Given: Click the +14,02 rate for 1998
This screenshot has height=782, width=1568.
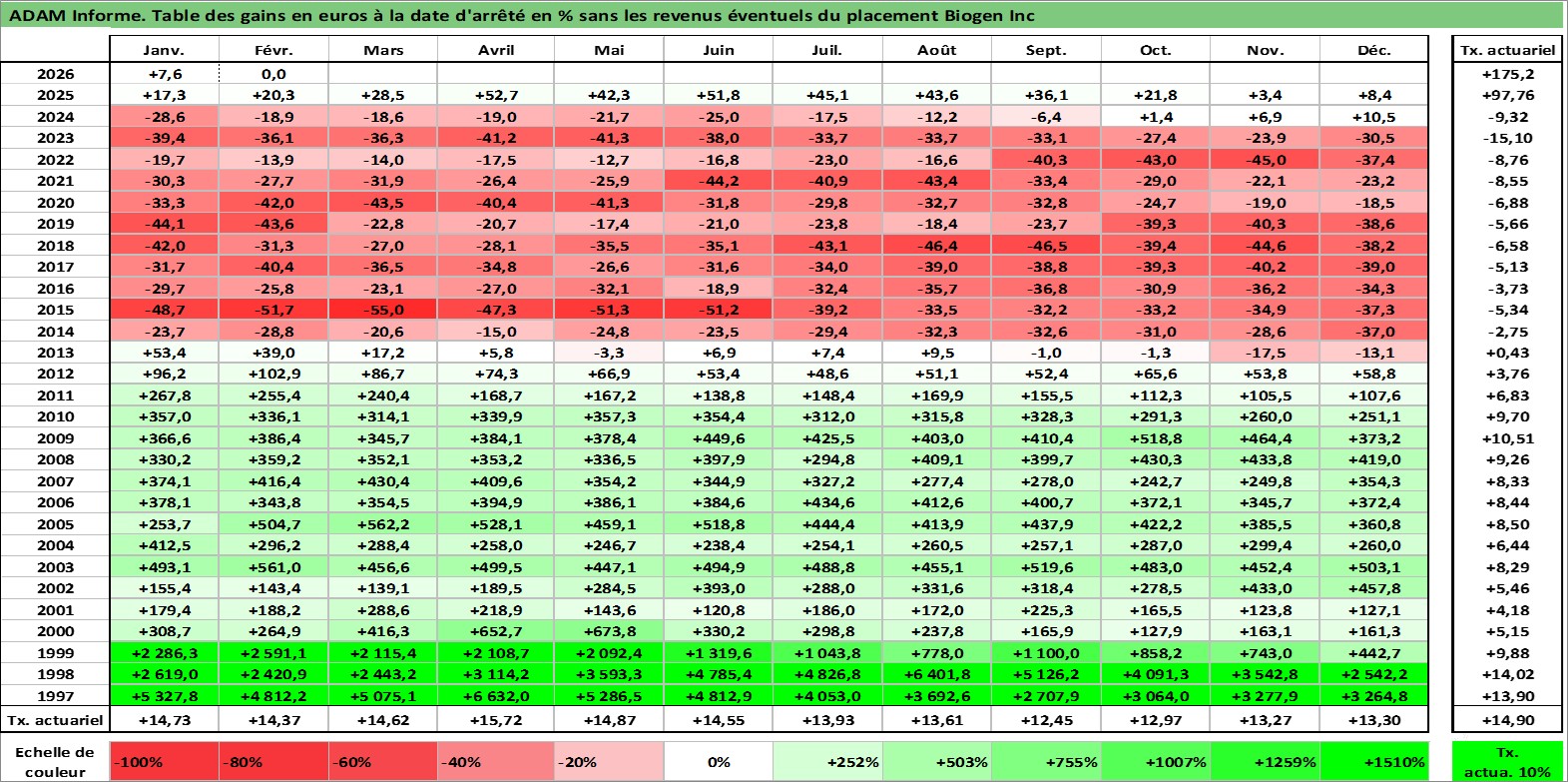Looking at the screenshot, I should pos(1507,674).
